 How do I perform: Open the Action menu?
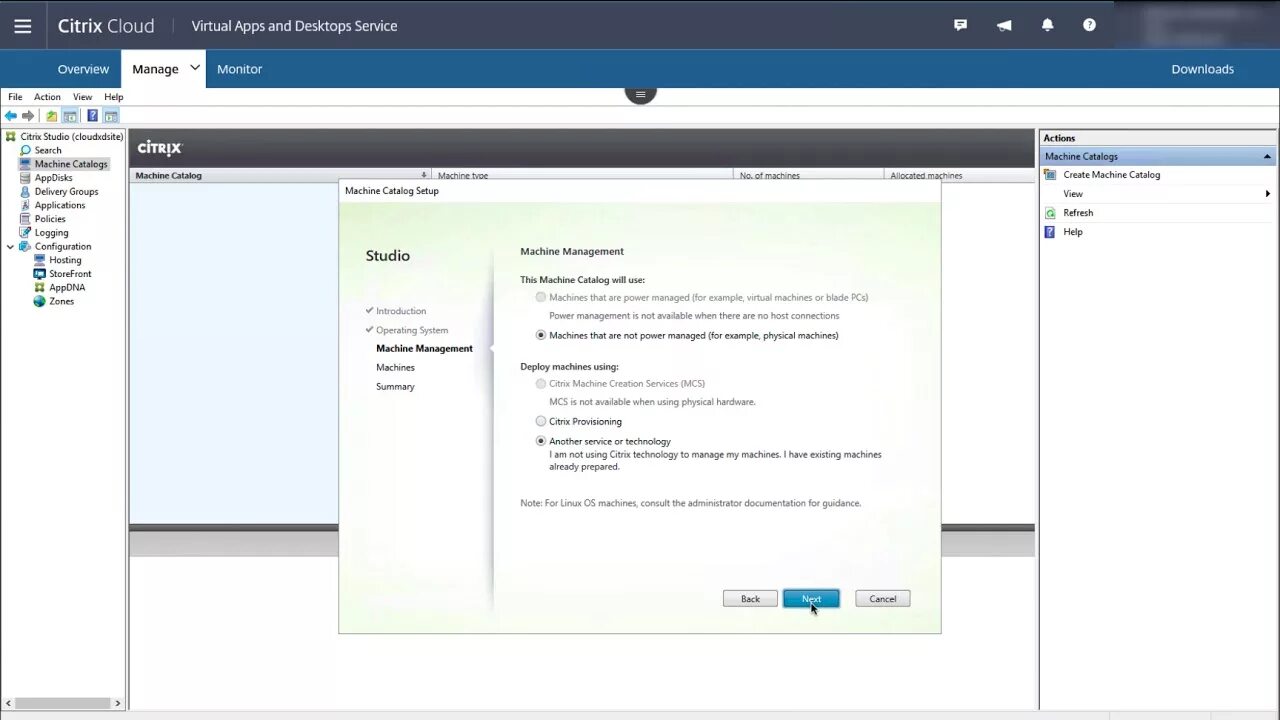(x=47, y=96)
